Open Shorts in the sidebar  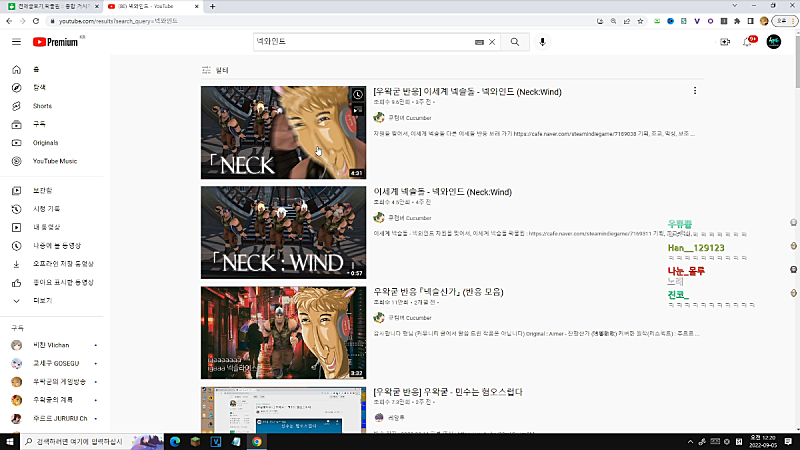(x=42, y=106)
